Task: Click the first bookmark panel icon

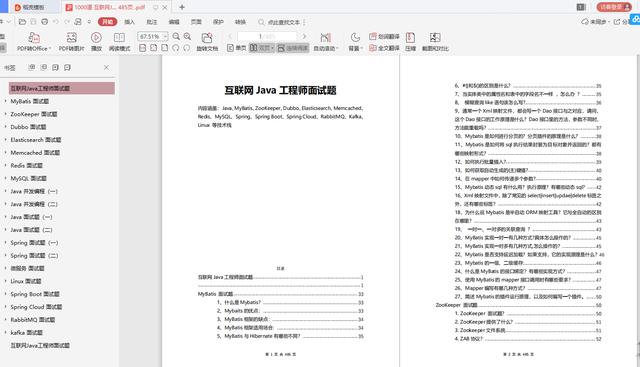Action: coord(31,67)
